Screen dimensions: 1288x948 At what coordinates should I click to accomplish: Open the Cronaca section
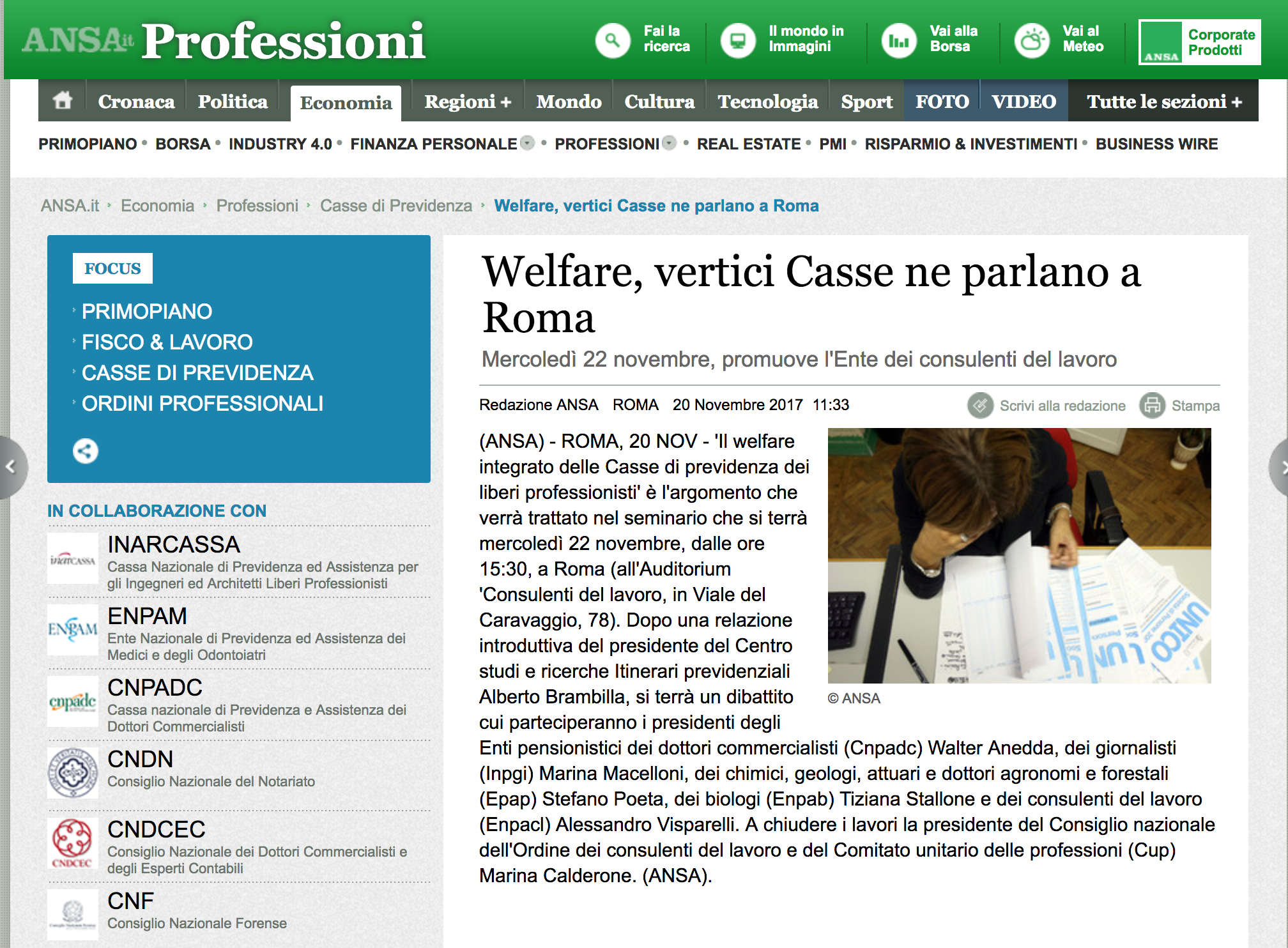[x=136, y=102]
